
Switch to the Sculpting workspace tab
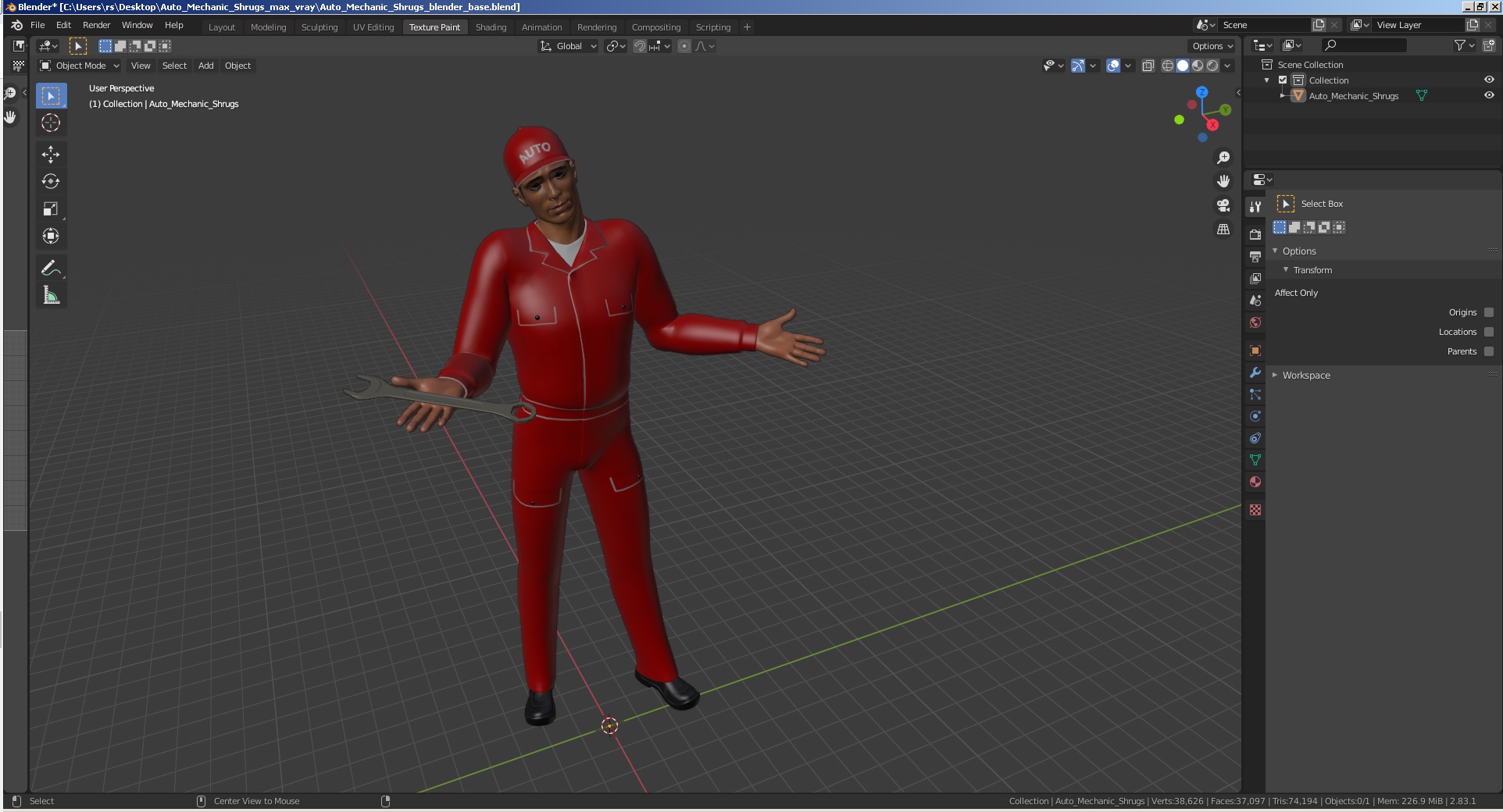320,27
